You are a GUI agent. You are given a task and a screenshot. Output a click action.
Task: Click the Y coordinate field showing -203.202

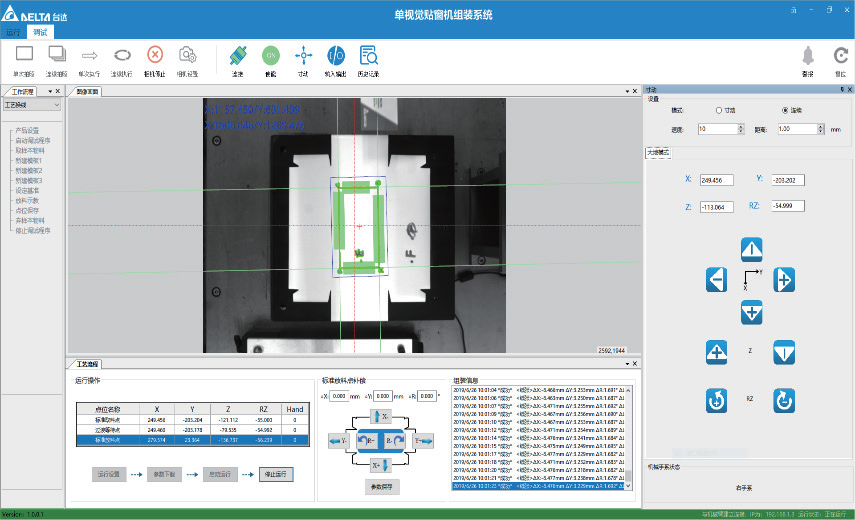pos(788,180)
